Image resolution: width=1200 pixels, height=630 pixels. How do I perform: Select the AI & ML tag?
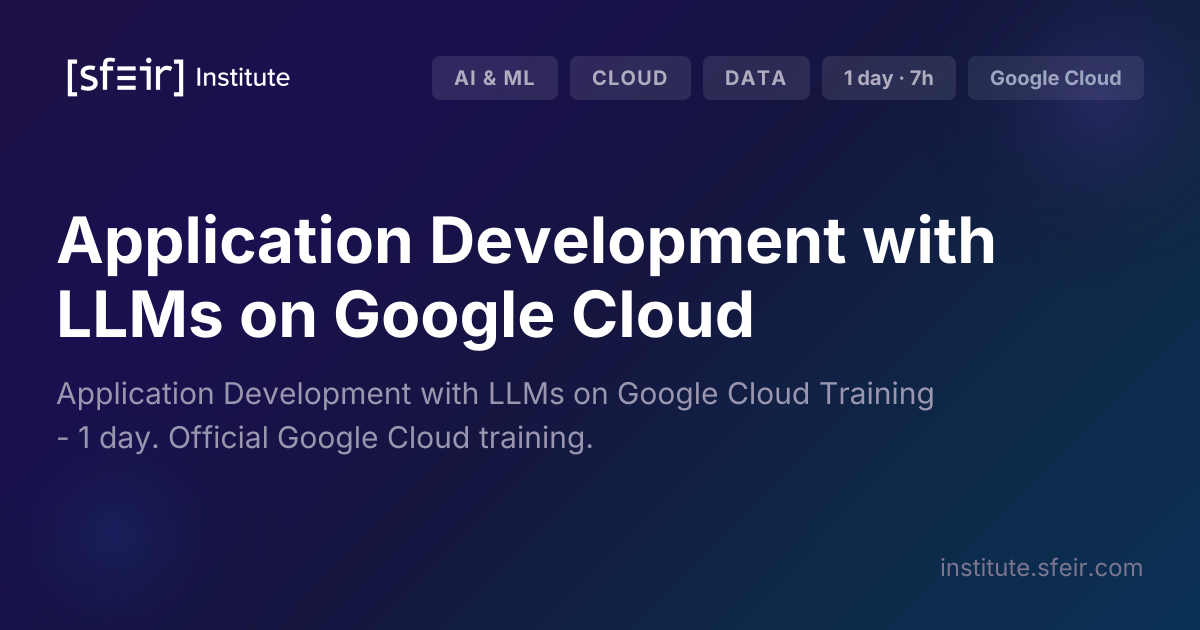pos(495,78)
